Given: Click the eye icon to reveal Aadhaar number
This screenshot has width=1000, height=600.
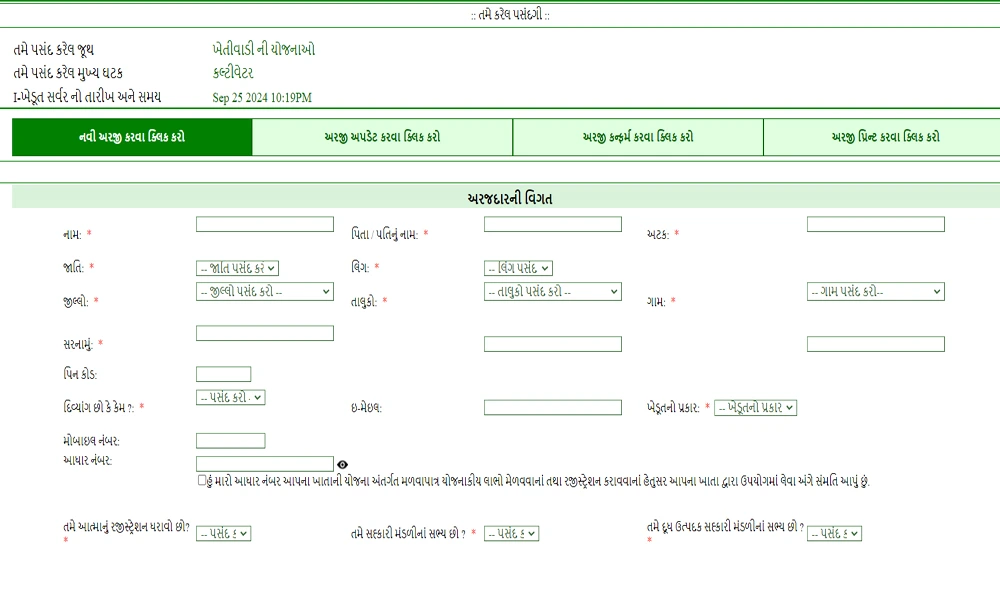Looking at the screenshot, I should 342,463.
